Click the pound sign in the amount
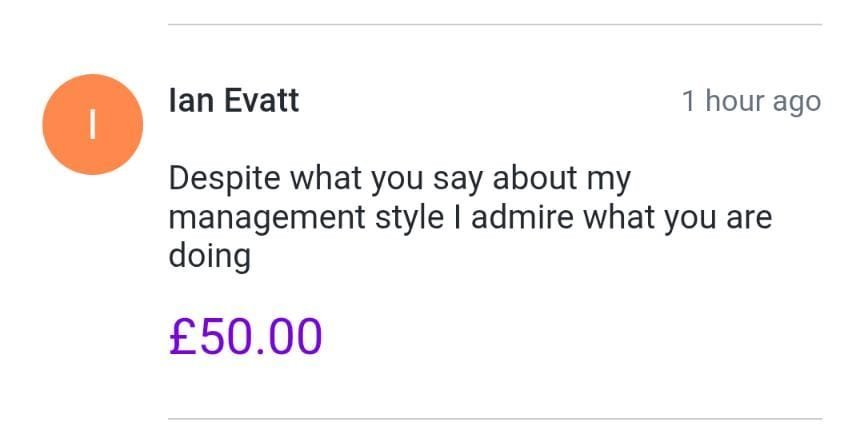Viewport: 864px width, 435px height. (x=181, y=336)
